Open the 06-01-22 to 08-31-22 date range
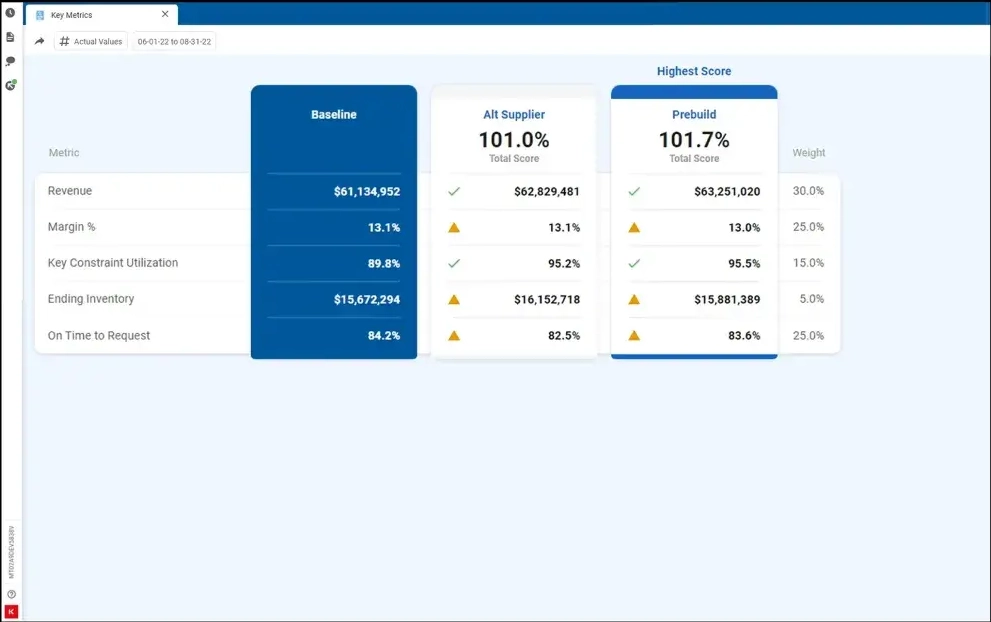 click(x=174, y=41)
